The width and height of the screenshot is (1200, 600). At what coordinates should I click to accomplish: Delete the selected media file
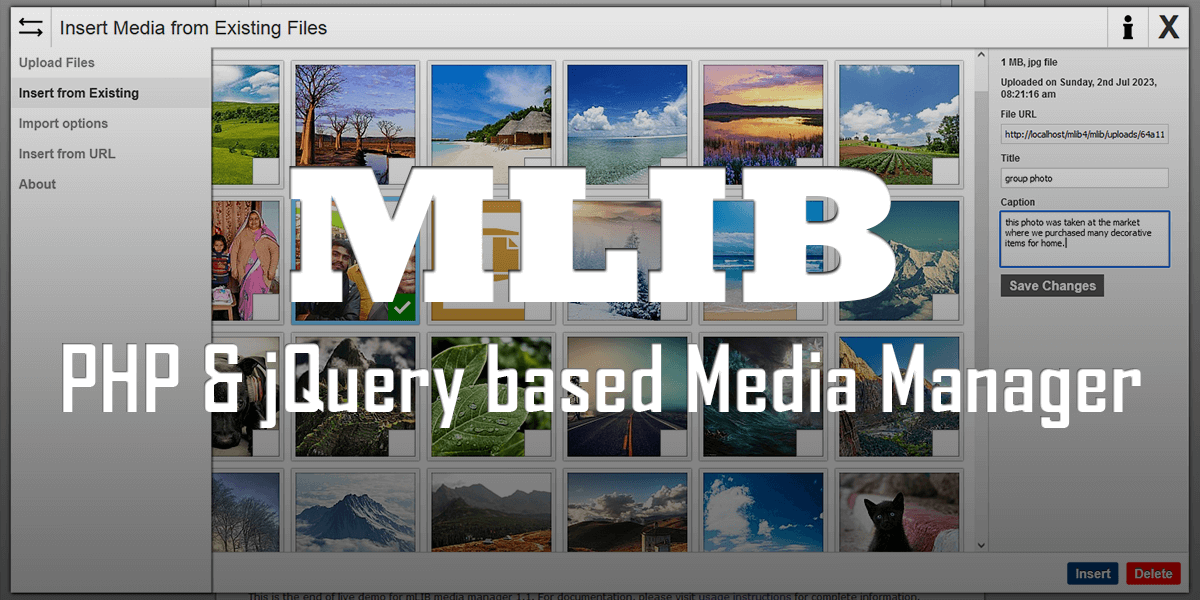(1152, 573)
